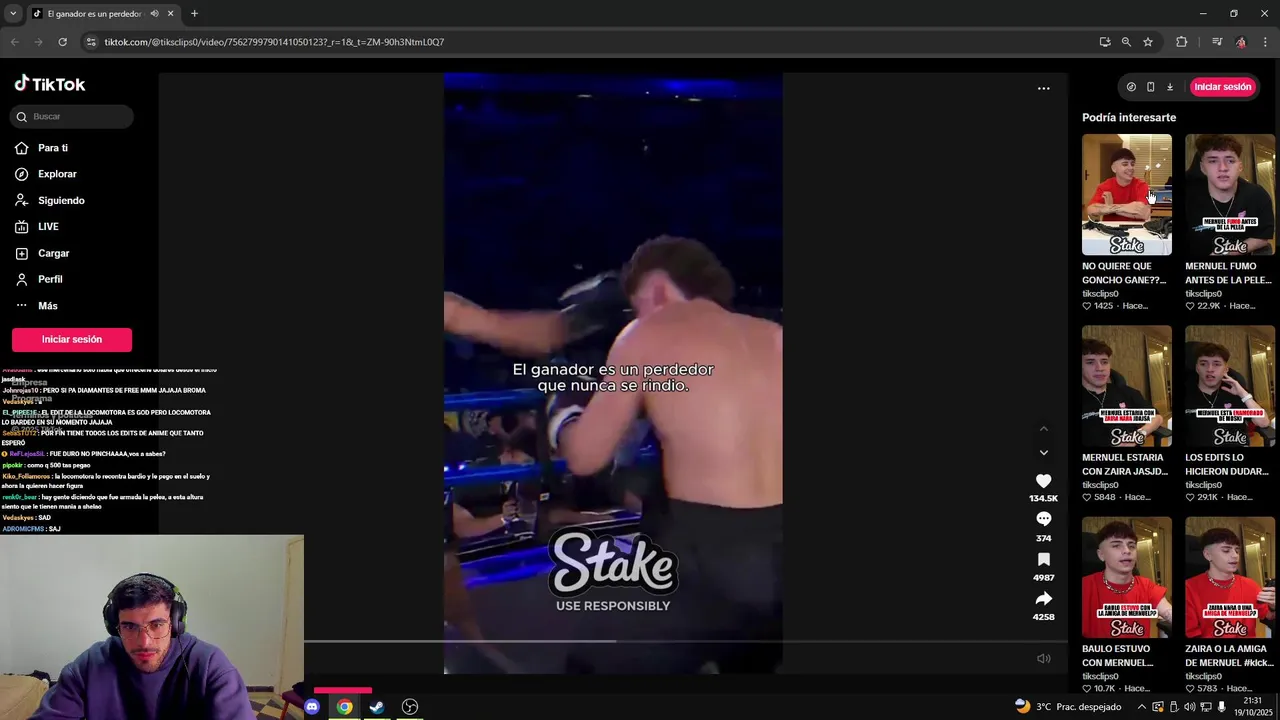Image resolution: width=1280 pixels, height=720 pixels.
Task: Open MERNUEL ESTARIA CON ZAIRA thumbnail
Action: pos(1126,386)
